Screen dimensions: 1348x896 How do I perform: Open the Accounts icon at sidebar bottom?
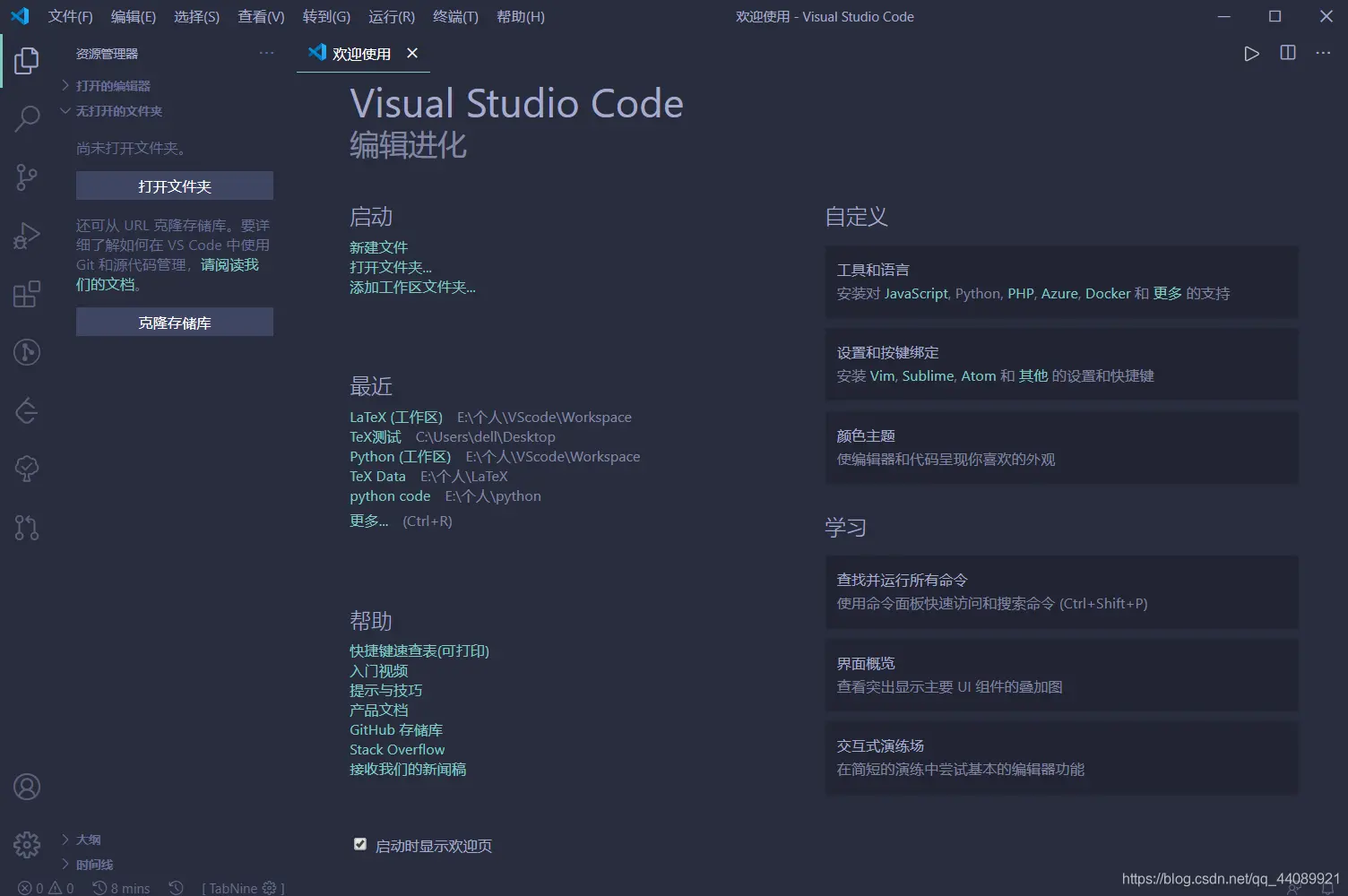(27, 787)
